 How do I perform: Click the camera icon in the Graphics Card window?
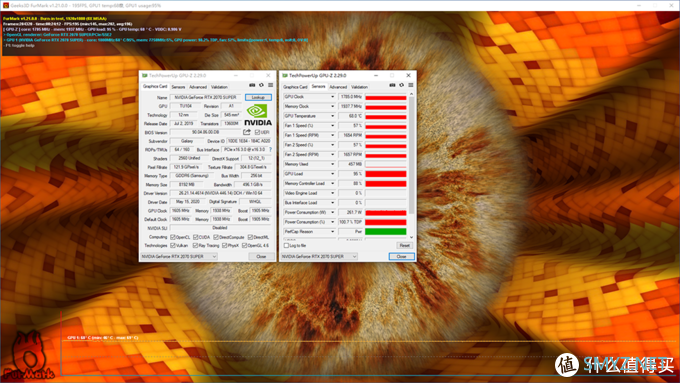[252, 85]
